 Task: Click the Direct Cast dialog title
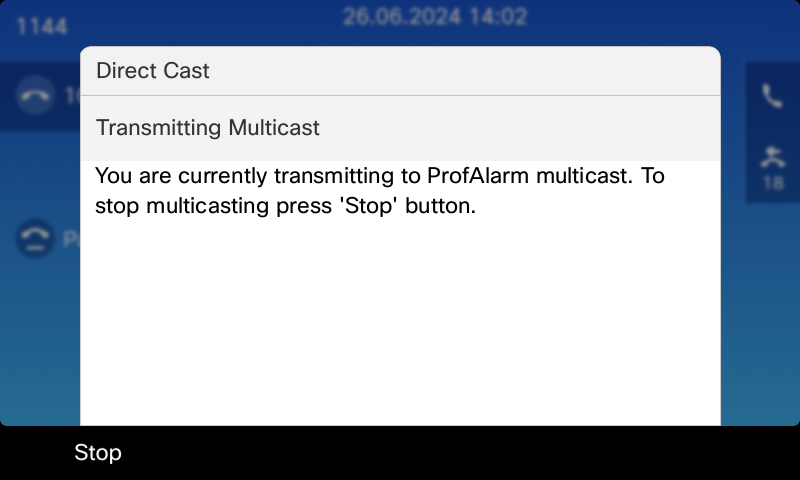pyautogui.click(x=153, y=70)
